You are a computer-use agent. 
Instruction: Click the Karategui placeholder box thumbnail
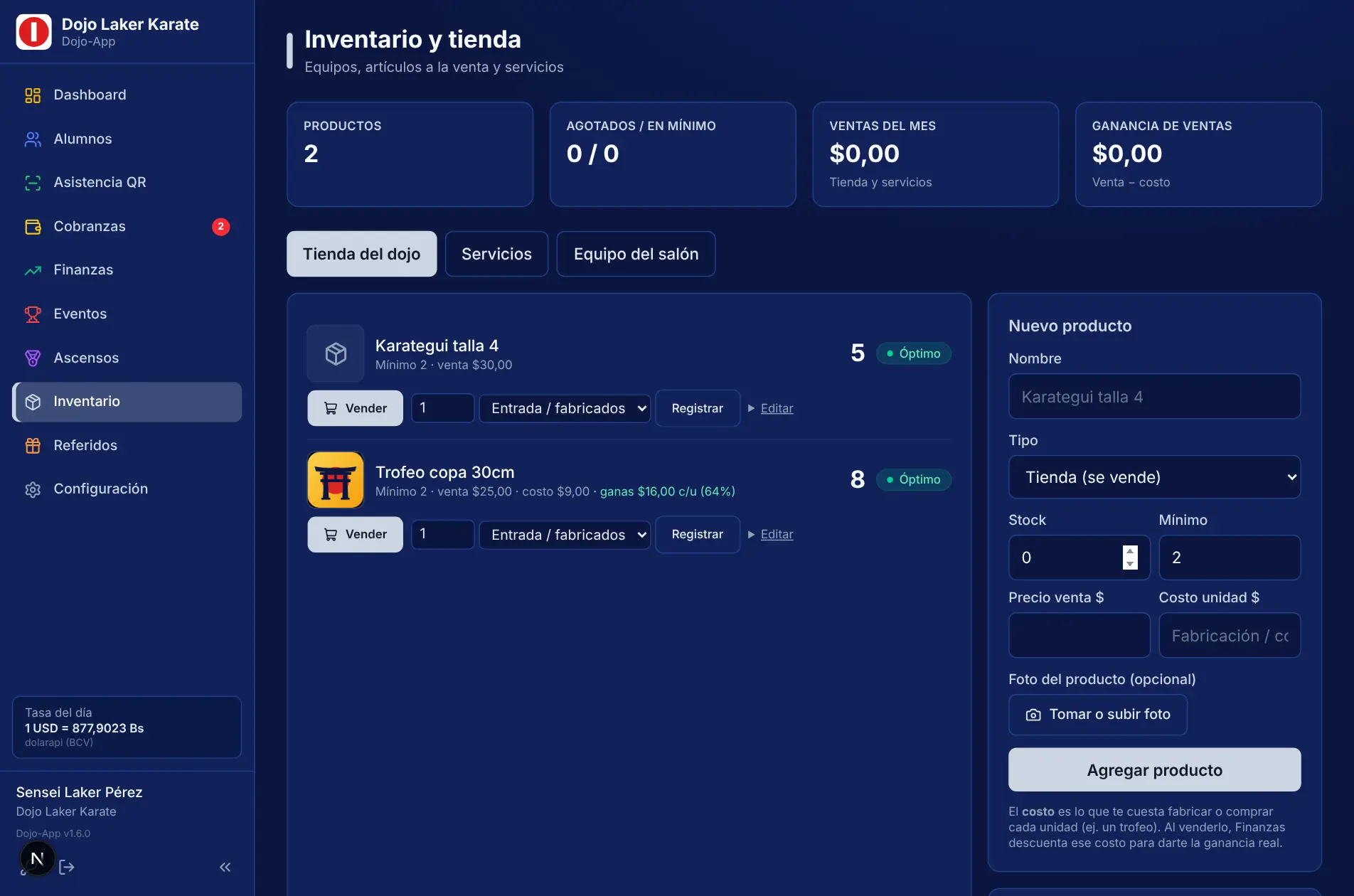tap(336, 353)
